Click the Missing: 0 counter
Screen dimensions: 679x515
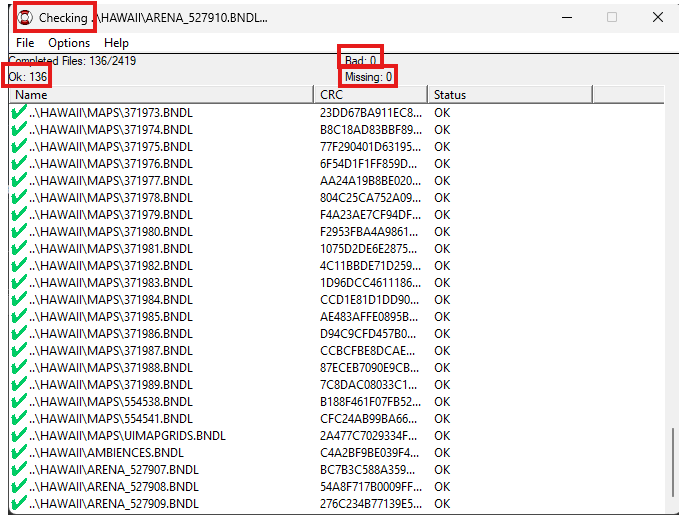tap(369, 77)
